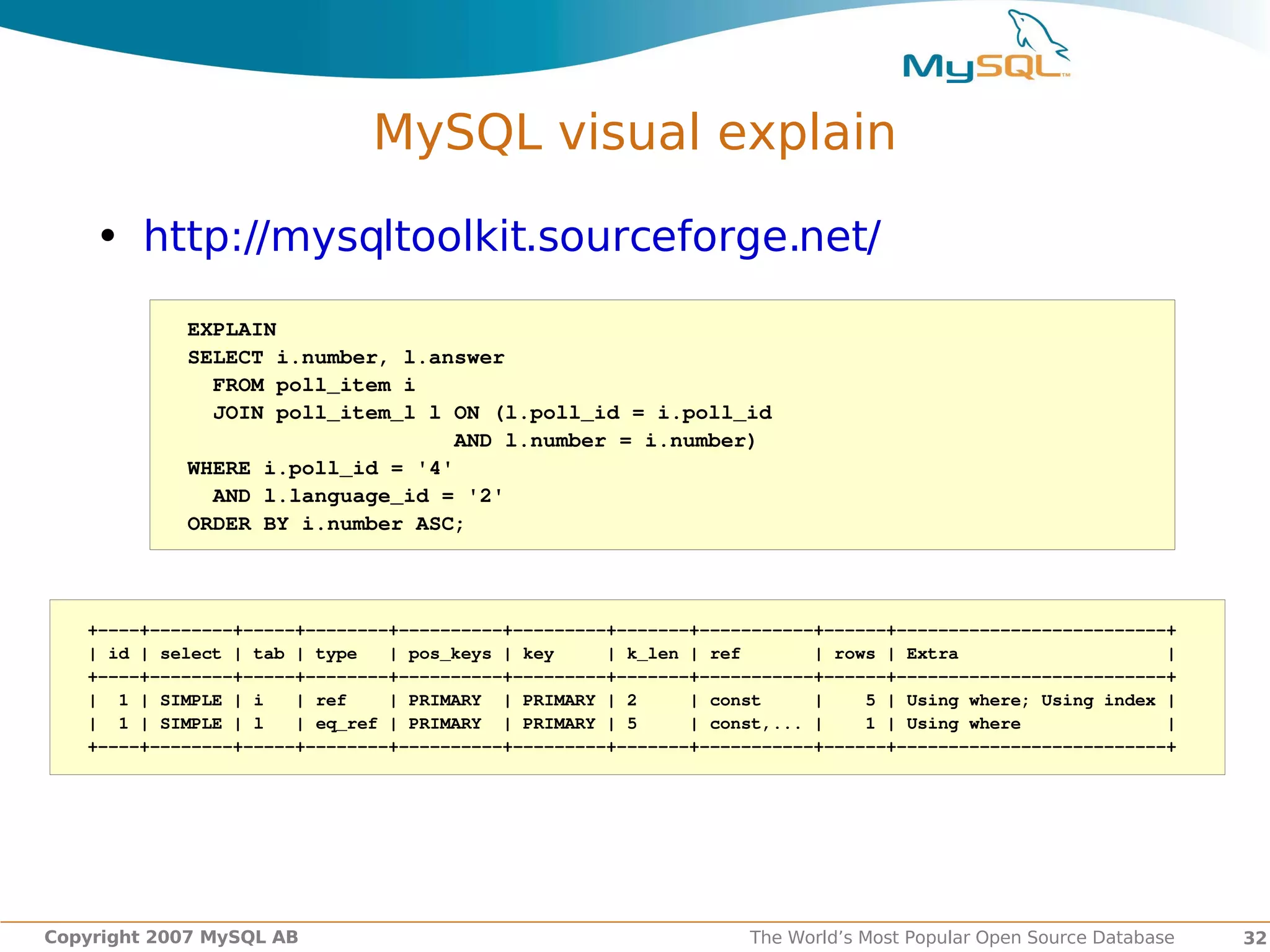Click the 'ORDER BY i.number ASC;' line
1270x952 pixels.
pyautogui.click(x=326, y=524)
